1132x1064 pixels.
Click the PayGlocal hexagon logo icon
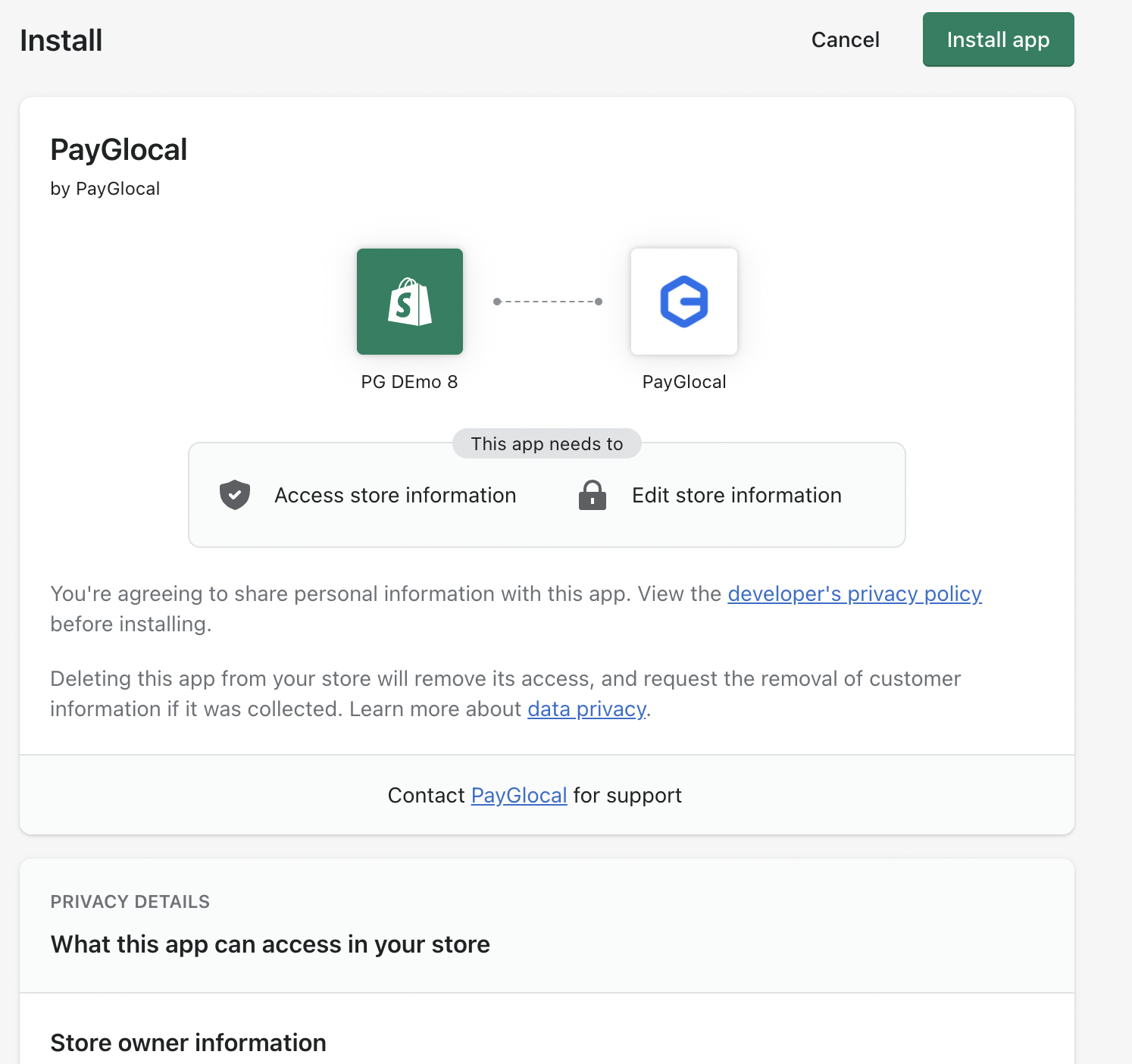(684, 302)
